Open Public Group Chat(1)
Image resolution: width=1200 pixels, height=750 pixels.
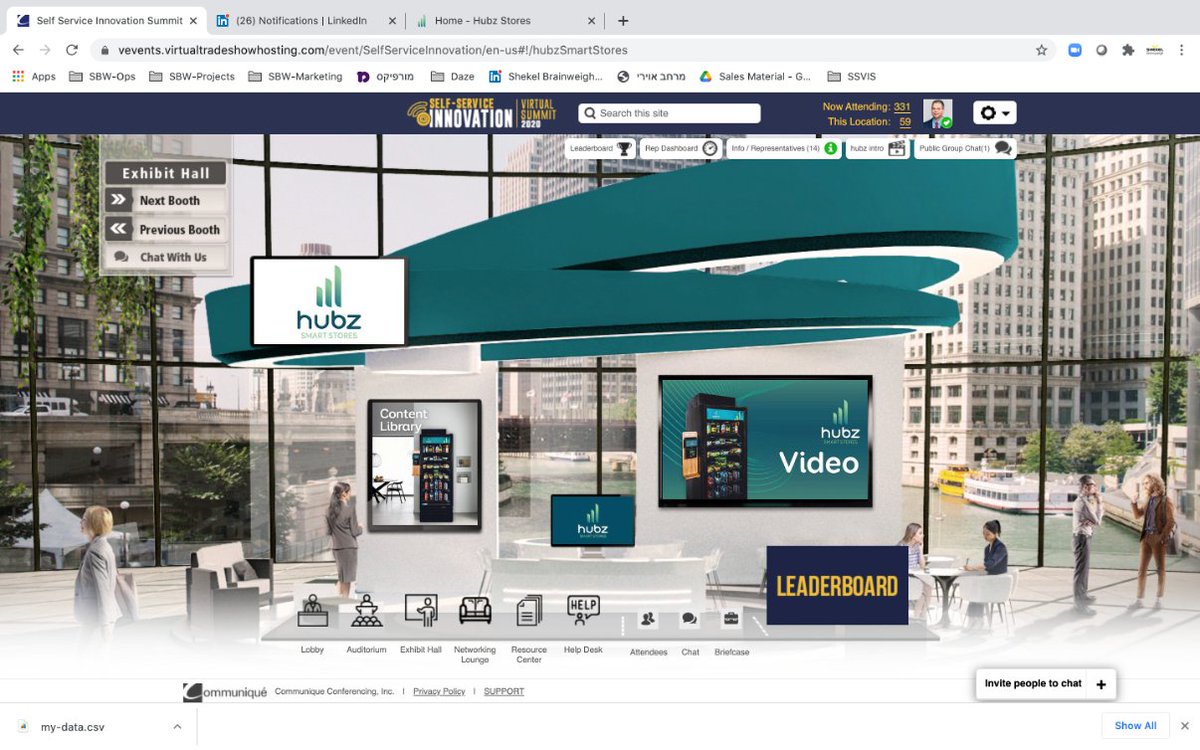[965, 148]
